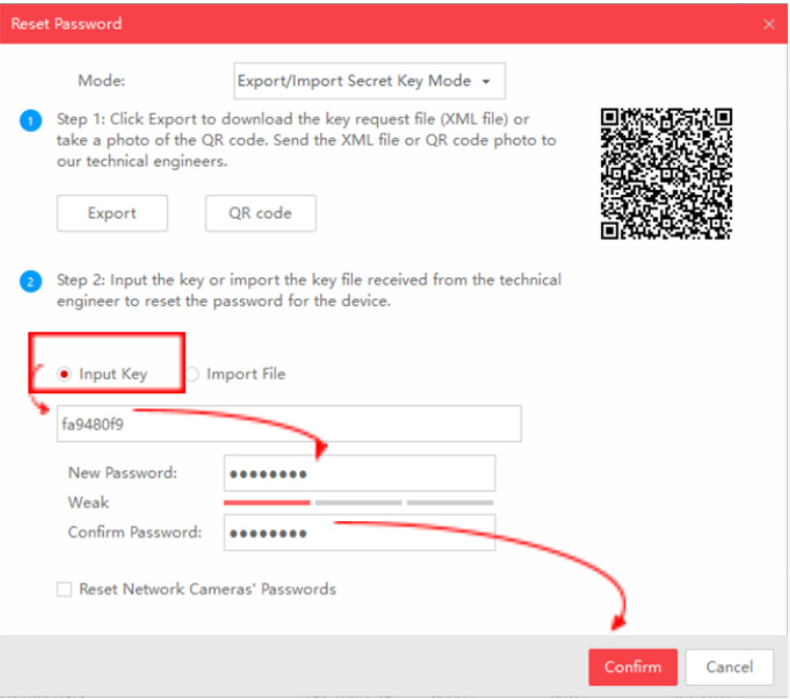Click the blue Step 2 number badge
790x699 pixels.
(31, 282)
